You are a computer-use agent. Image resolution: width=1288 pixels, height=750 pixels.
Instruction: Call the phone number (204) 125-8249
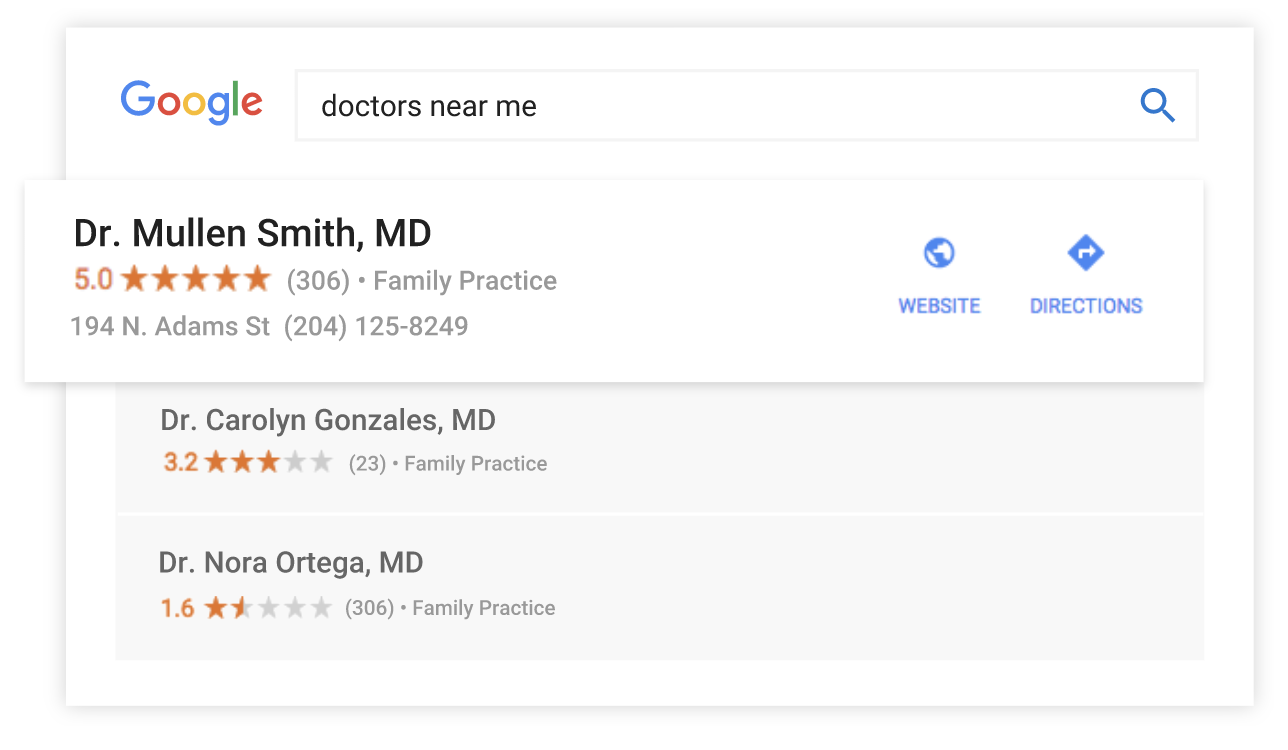tap(376, 327)
